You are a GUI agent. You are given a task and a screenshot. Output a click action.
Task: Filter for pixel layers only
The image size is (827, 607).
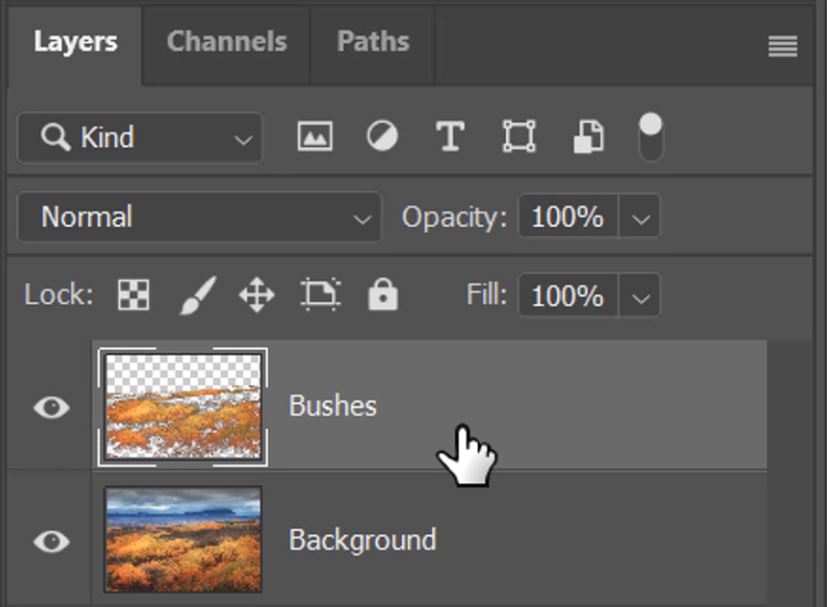tap(314, 137)
